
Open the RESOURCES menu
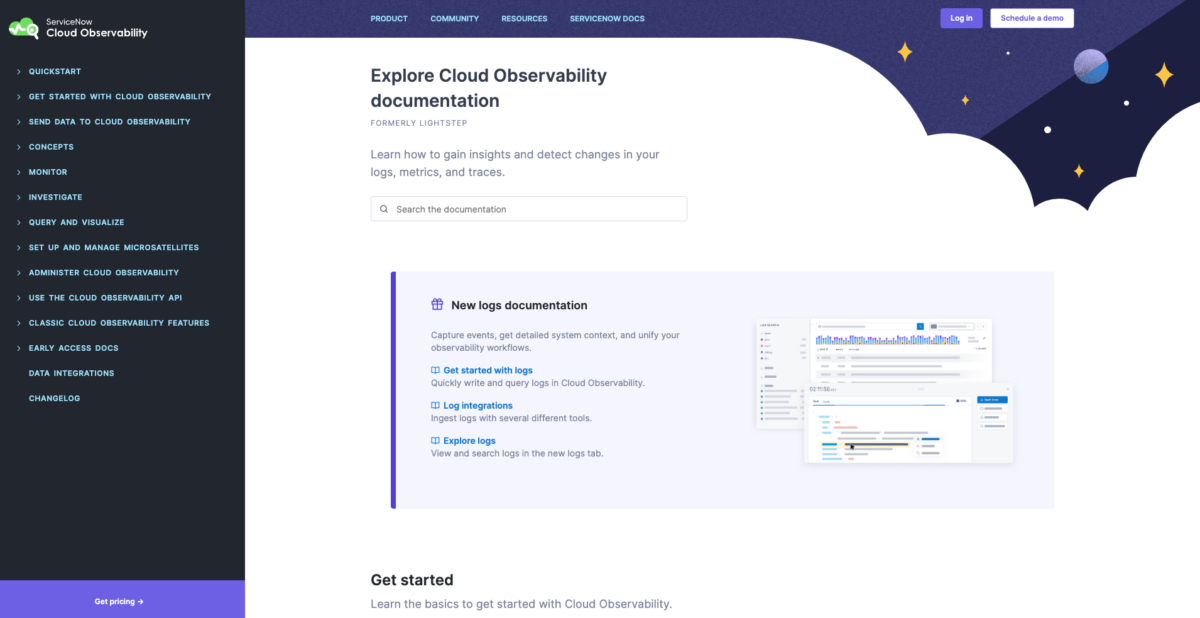tap(524, 18)
